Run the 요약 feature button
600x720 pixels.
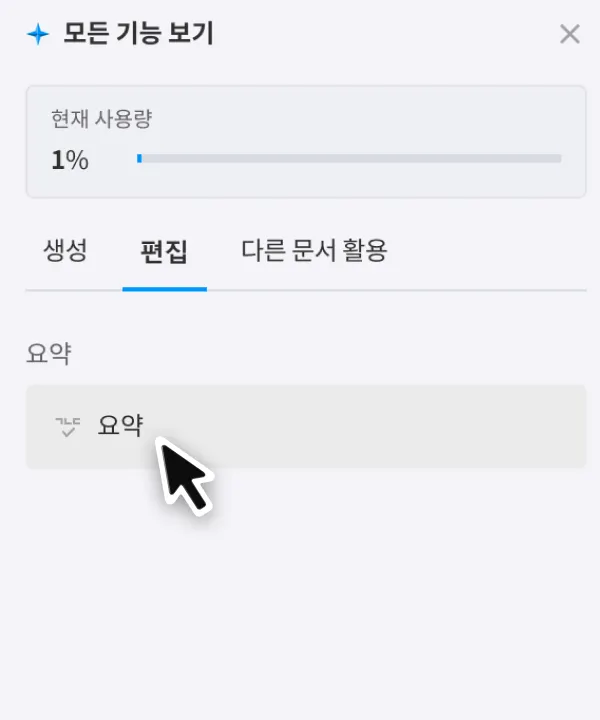pos(305,427)
